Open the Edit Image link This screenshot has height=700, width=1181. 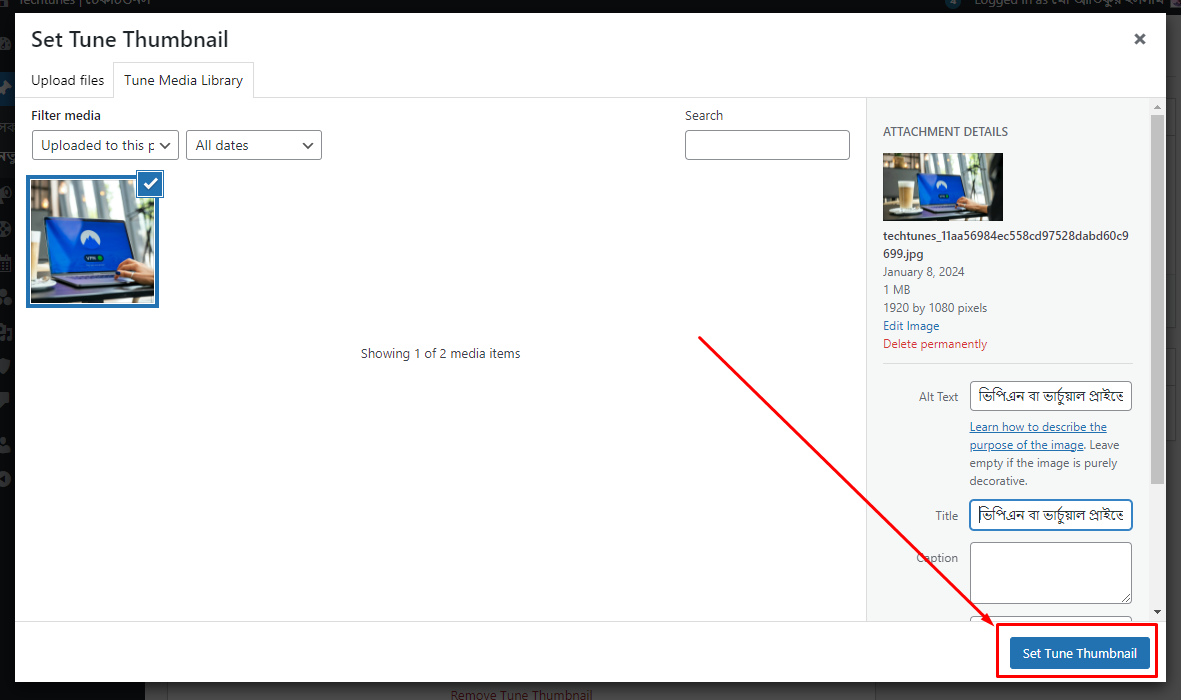click(x=911, y=326)
